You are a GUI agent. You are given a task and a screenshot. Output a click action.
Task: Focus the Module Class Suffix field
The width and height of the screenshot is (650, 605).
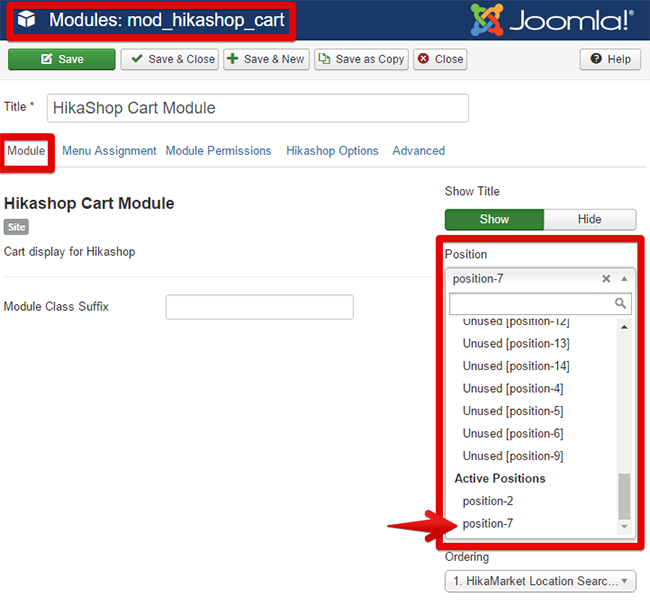tap(260, 307)
